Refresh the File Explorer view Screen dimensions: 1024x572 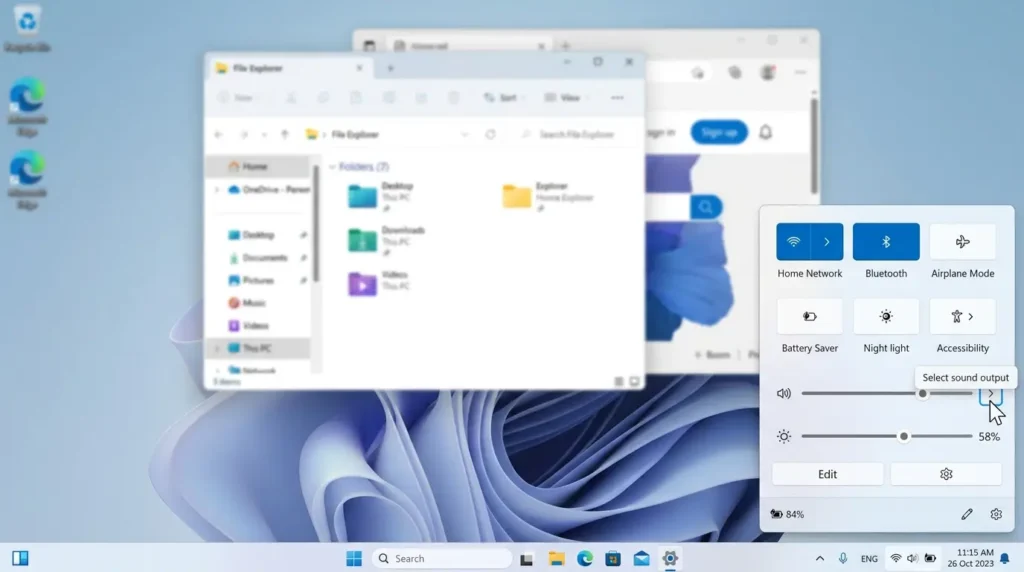click(490, 135)
